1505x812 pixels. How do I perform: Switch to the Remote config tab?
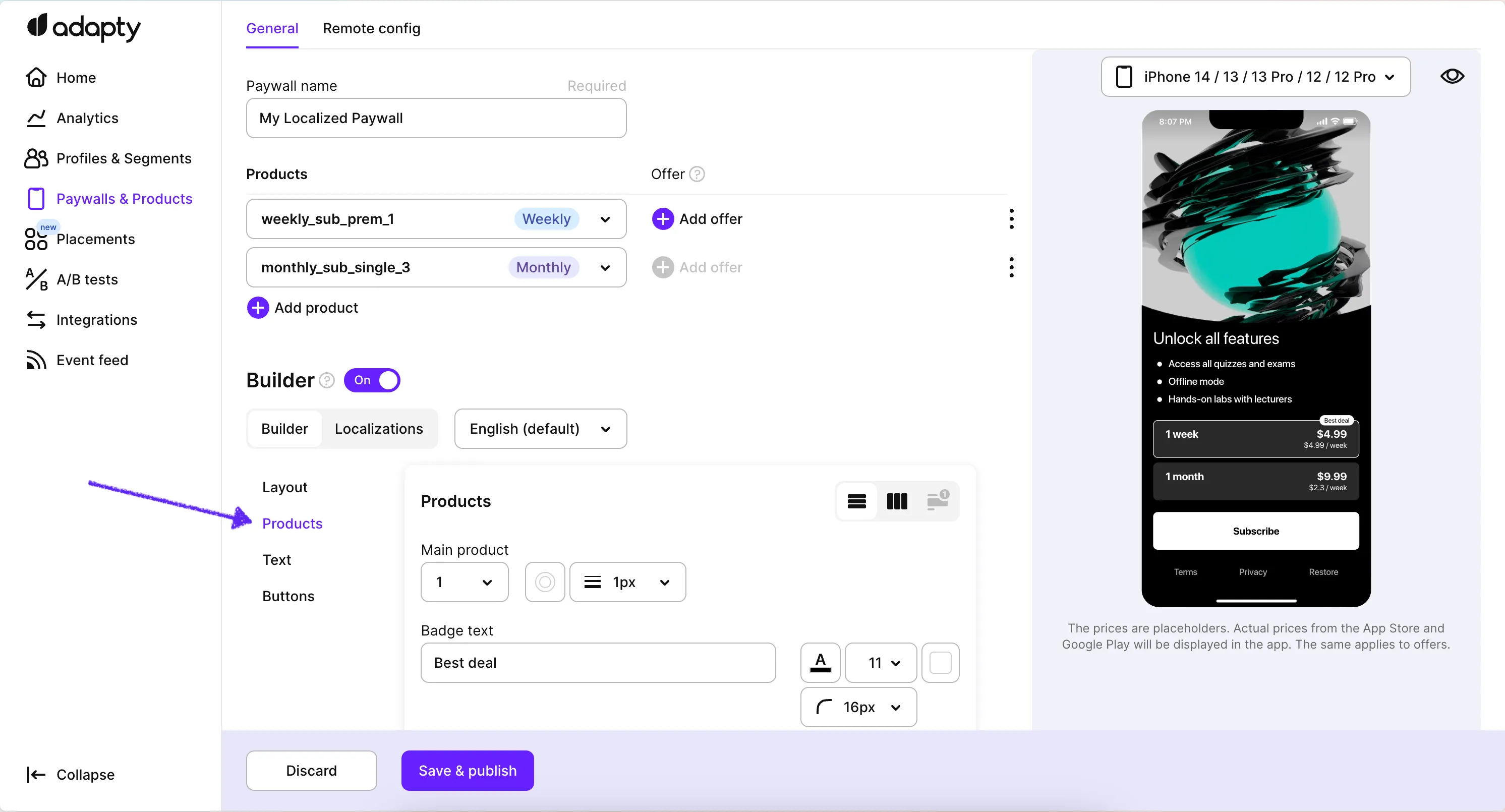point(372,28)
